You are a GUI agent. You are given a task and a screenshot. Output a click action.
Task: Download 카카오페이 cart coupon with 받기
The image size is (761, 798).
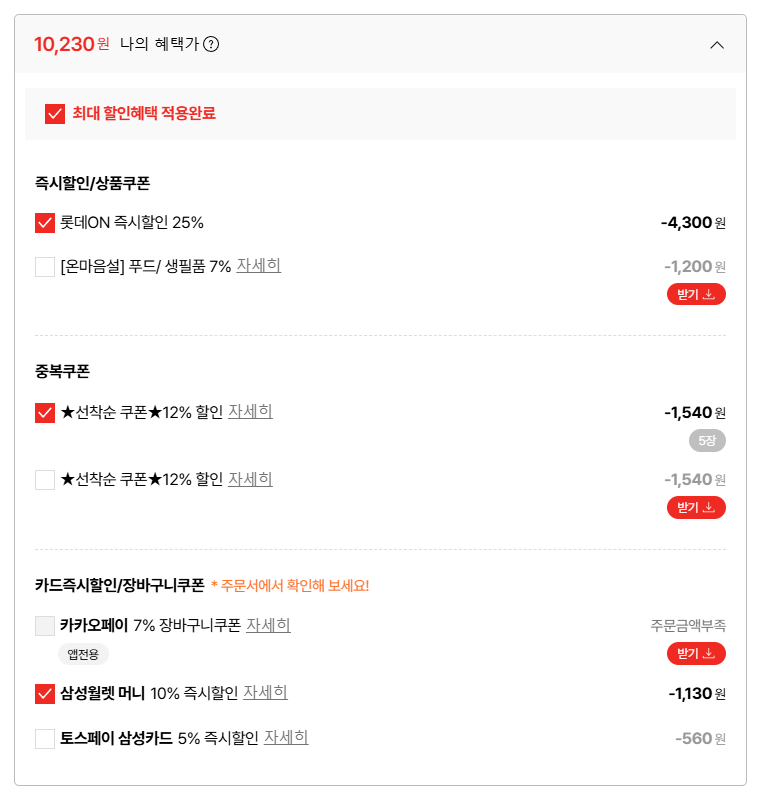pyautogui.click(x=696, y=654)
